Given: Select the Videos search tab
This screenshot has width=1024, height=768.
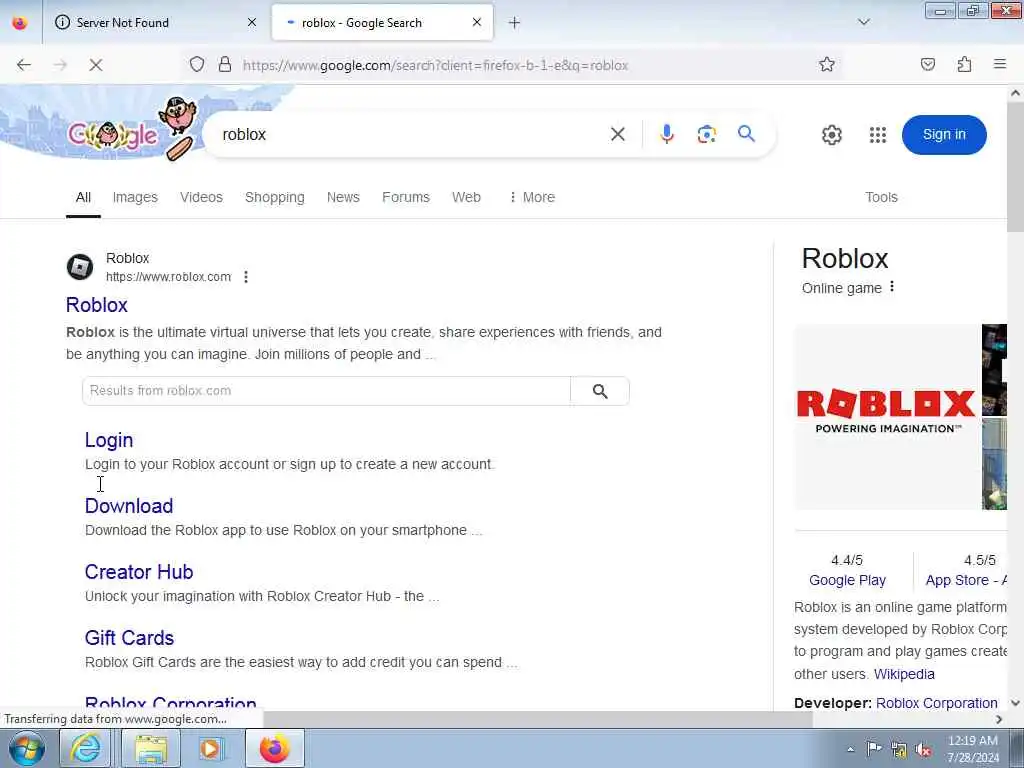Looking at the screenshot, I should click(x=201, y=197).
